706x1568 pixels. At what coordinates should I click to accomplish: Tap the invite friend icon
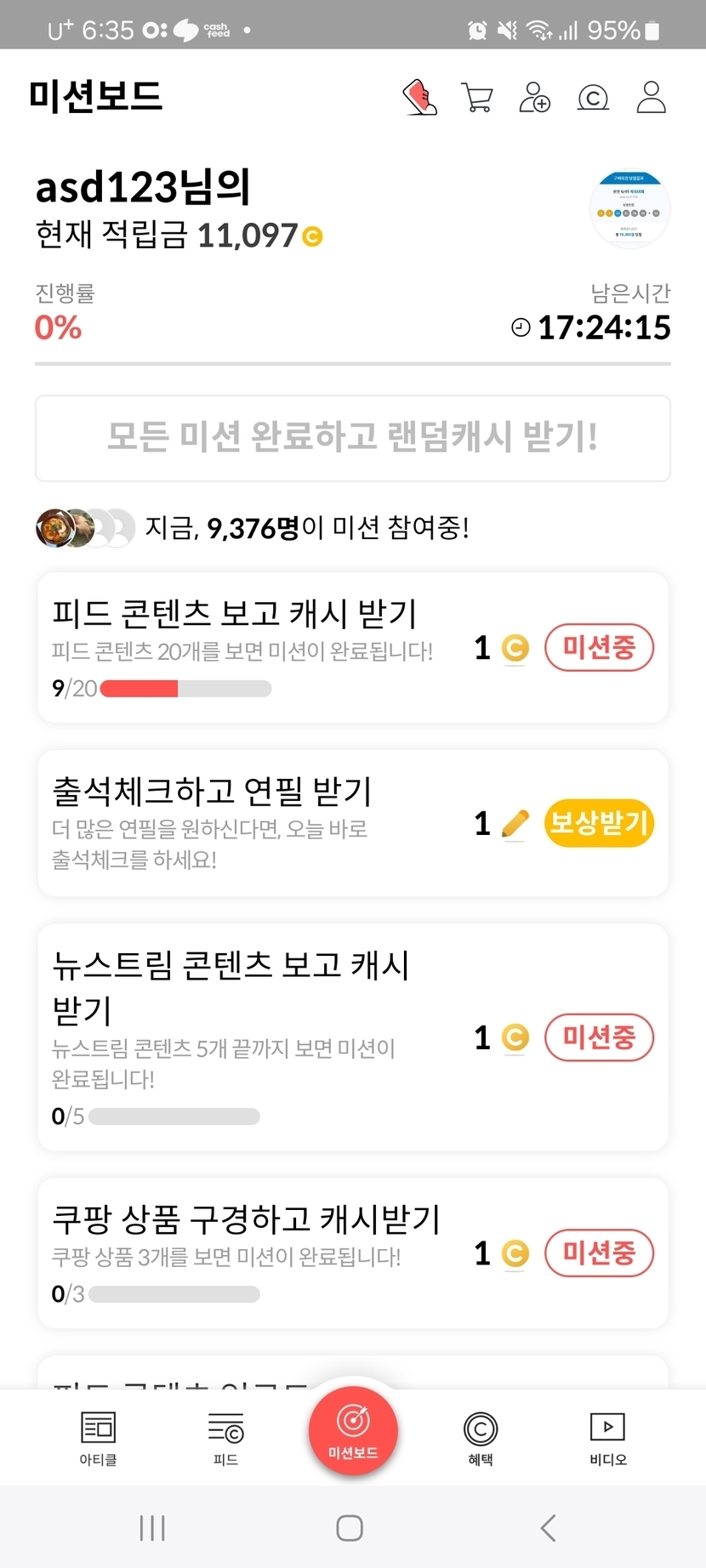click(535, 98)
